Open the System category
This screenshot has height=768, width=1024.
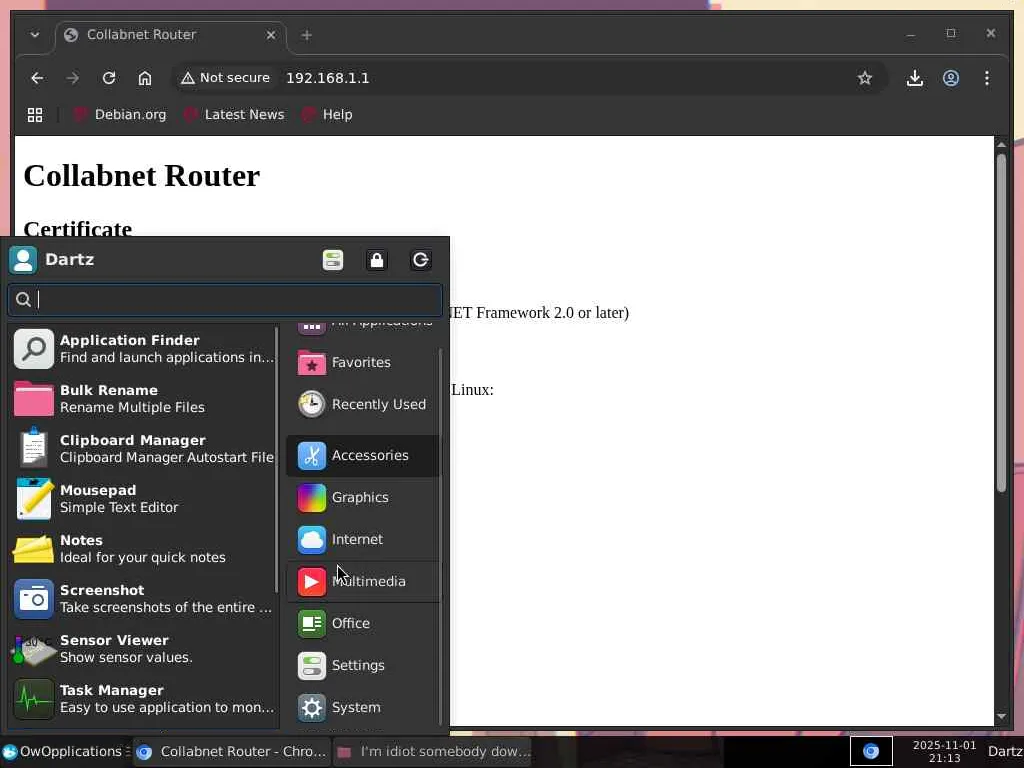tap(363, 707)
